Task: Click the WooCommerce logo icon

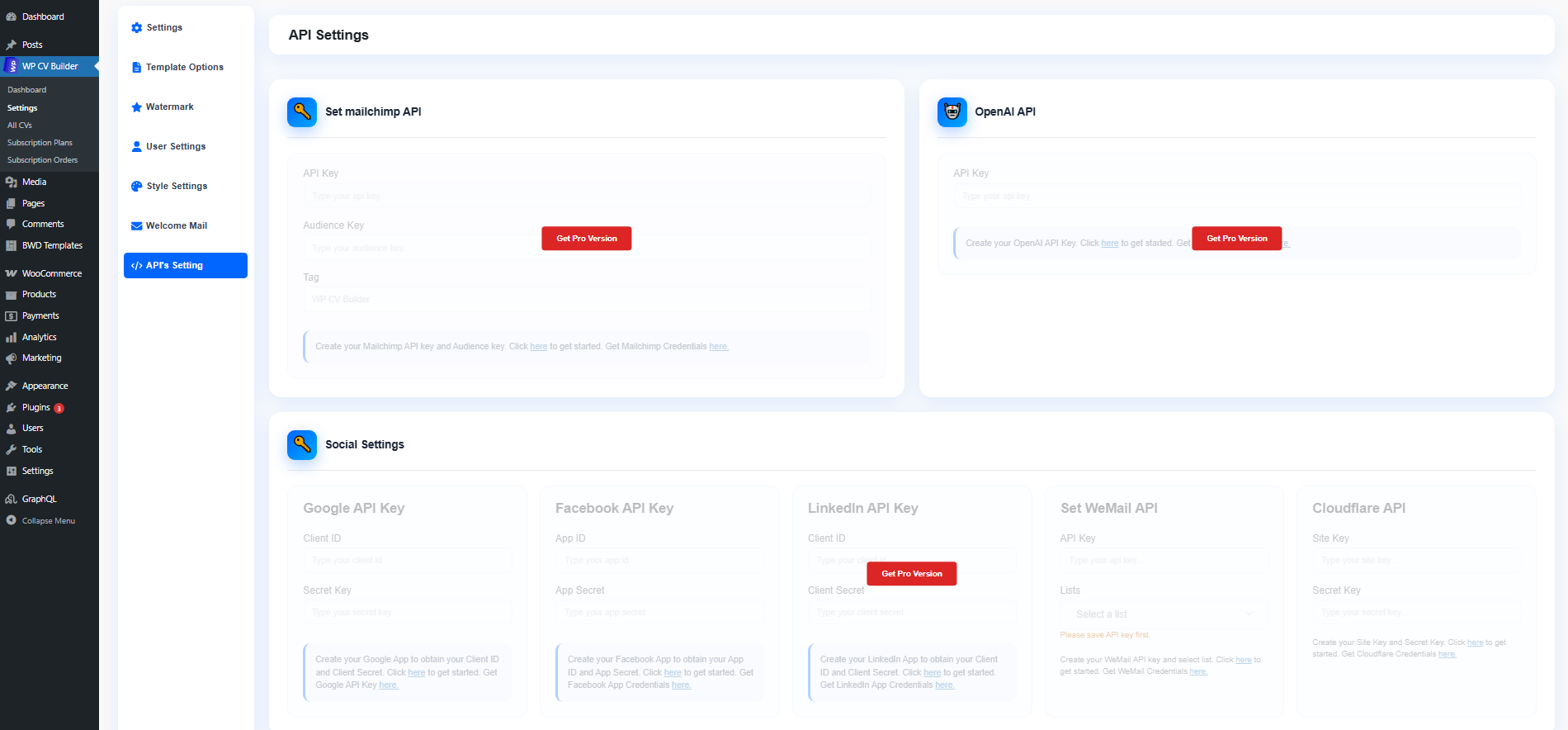Action: tap(11, 273)
